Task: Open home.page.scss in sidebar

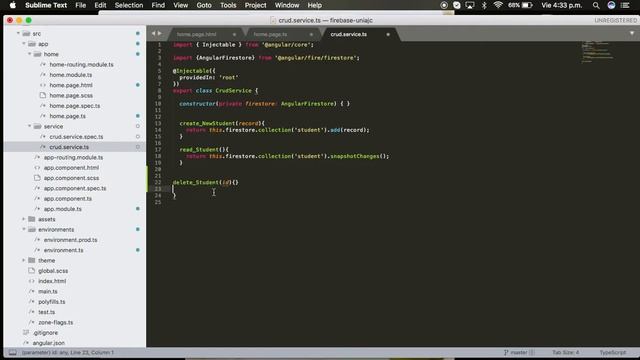Action: 71,96
